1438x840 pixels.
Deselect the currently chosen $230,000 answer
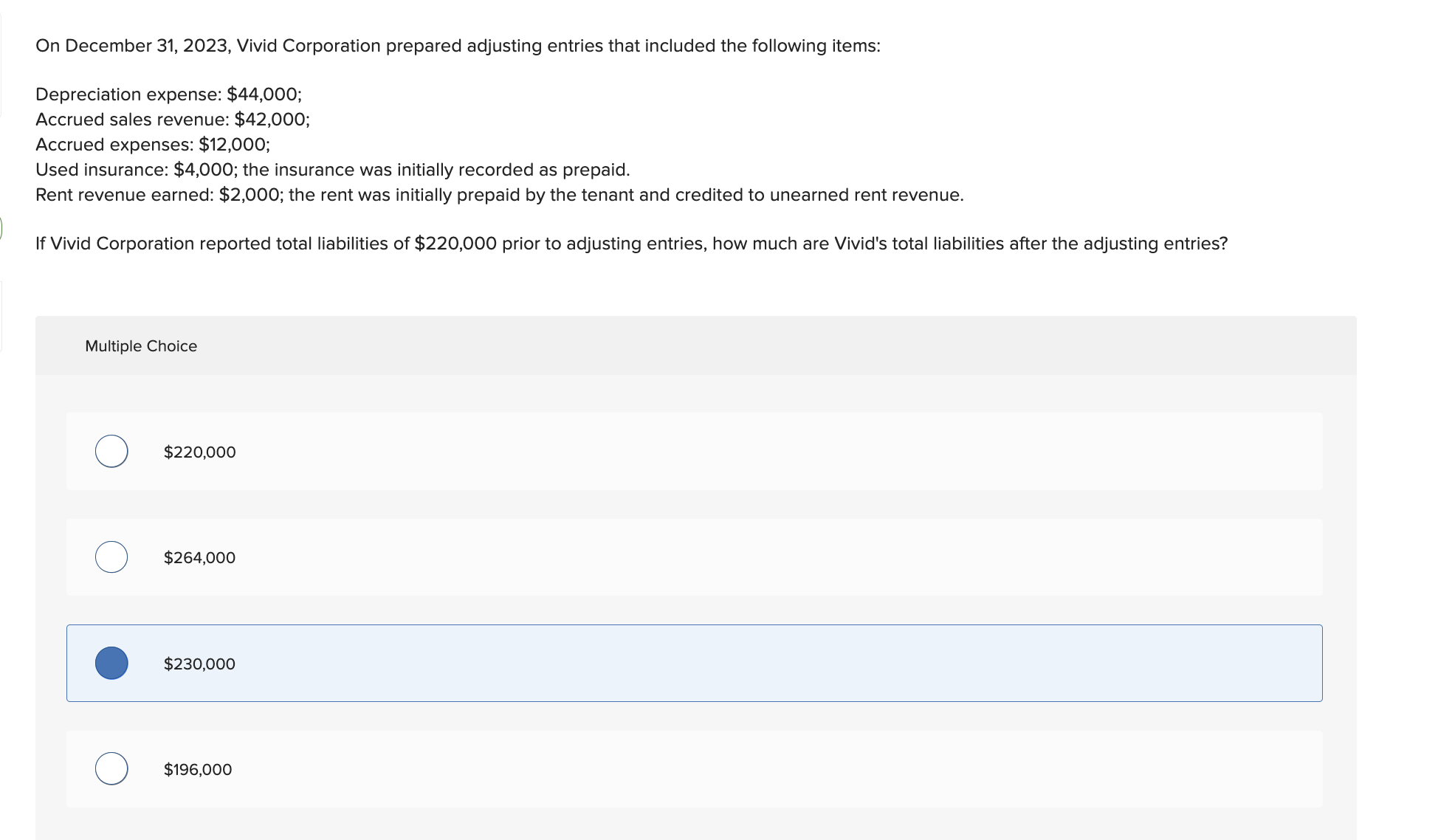point(111,663)
